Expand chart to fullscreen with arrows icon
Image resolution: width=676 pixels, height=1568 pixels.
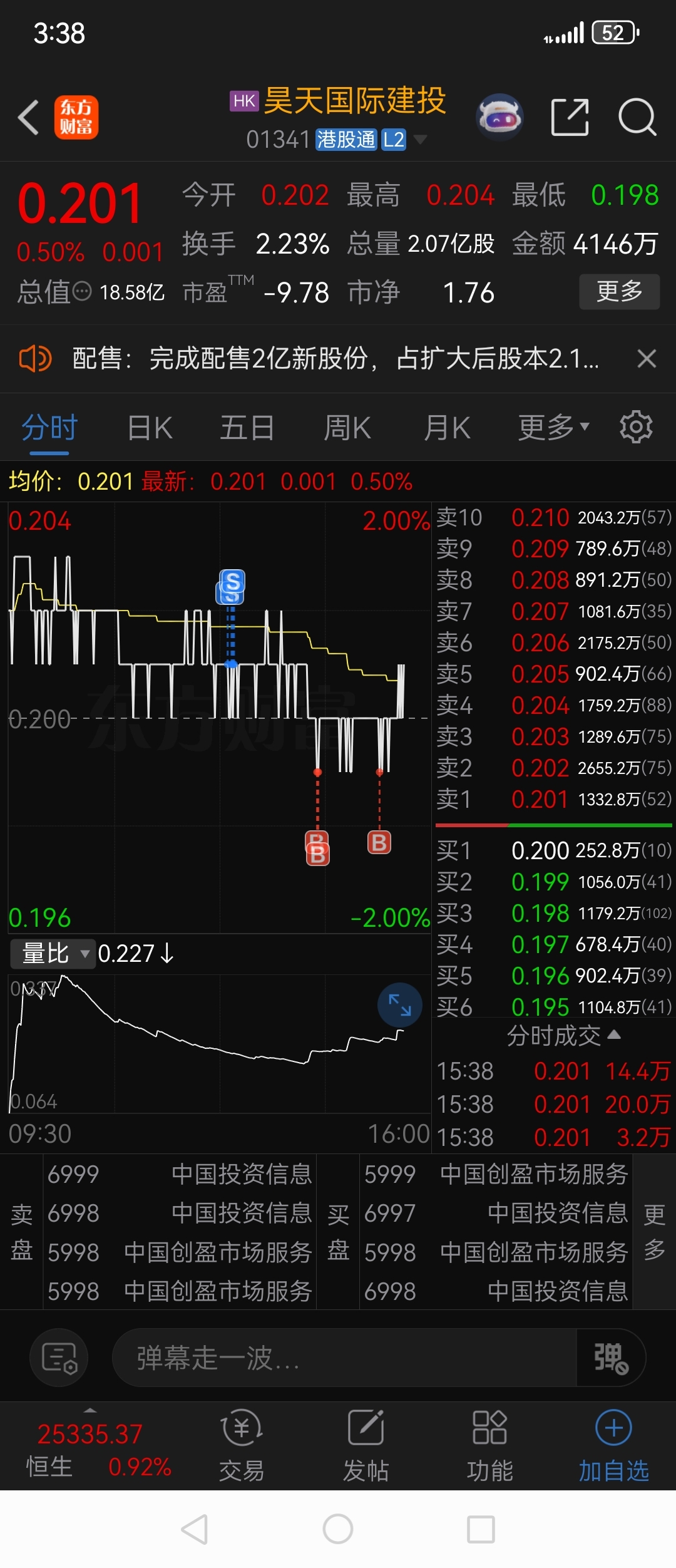point(399,1005)
